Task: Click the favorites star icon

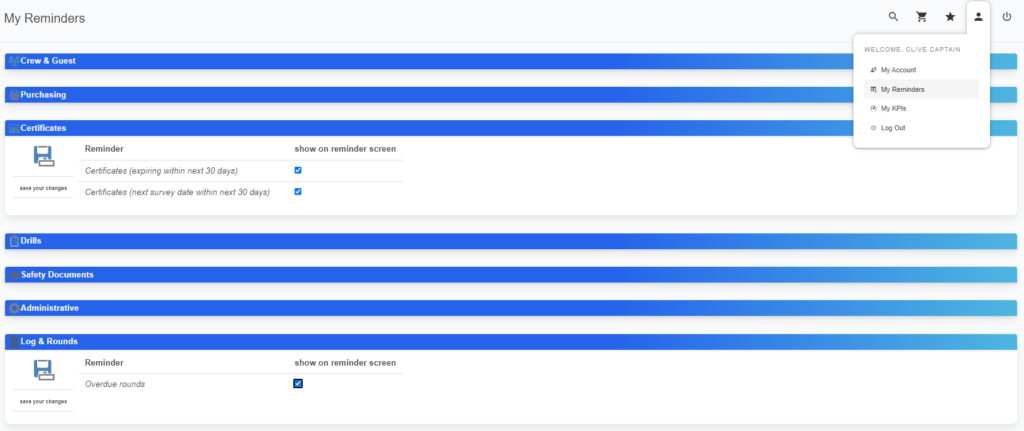Action: click(x=950, y=17)
